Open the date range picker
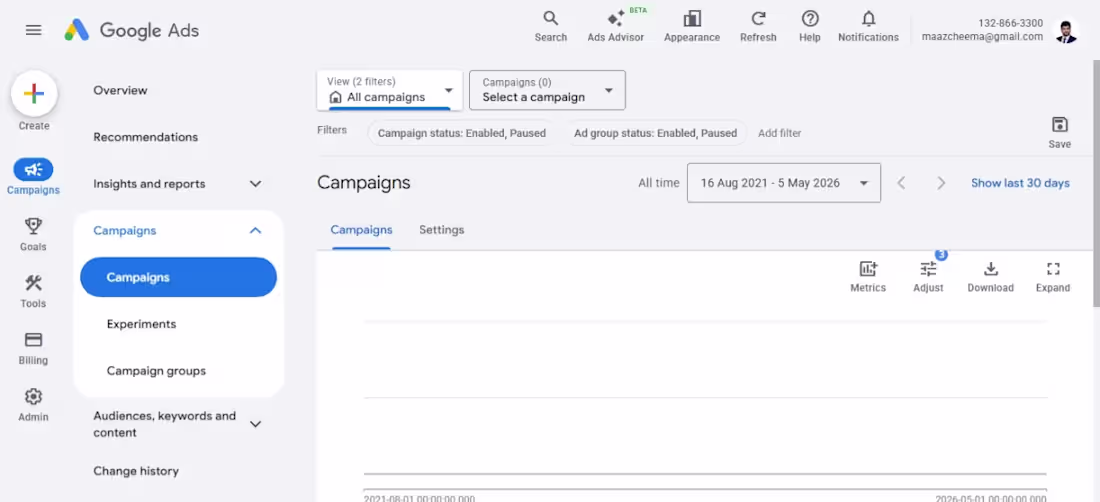 [784, 183]
